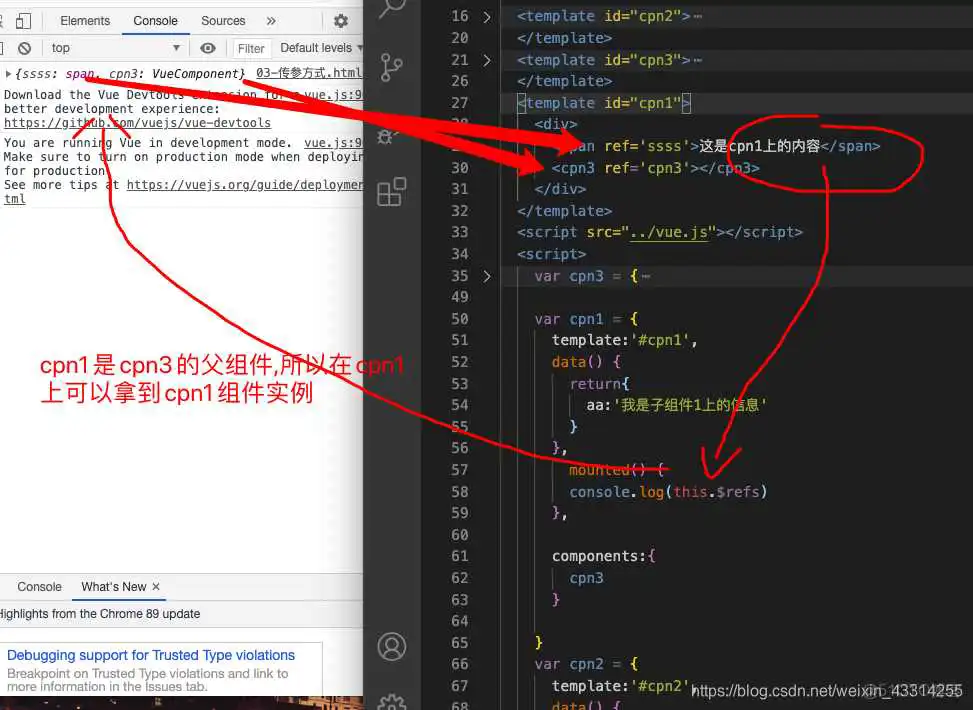Show more DevTools tabs chevron

(271, 21)
